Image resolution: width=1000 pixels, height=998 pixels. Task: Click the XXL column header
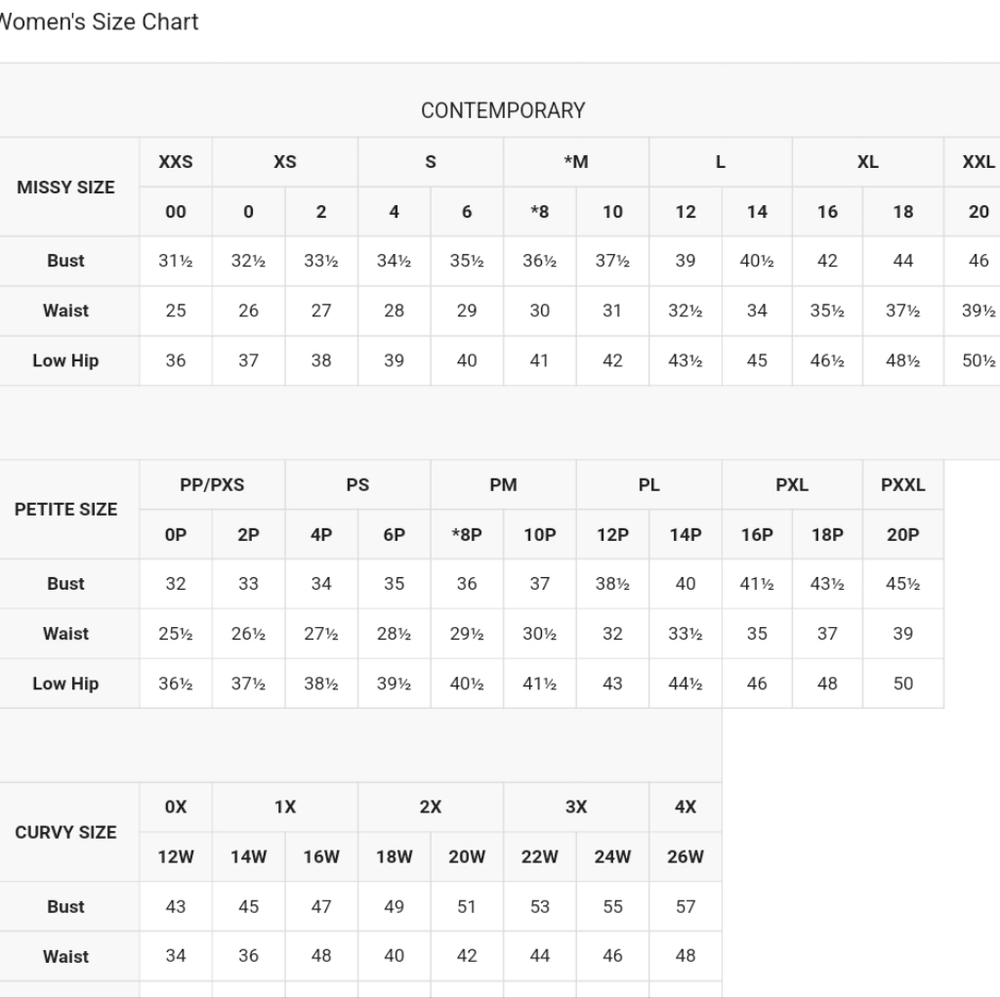click(x=978, y=162)
